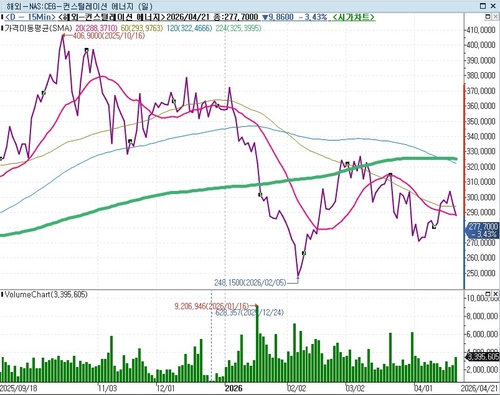Image resolution: width=500 pixels, height=395 pixels.
Task: Click the window title 해외-NAS:CEG-컨스텔레이션 에너지 (일)
Action: coord(79,6)
